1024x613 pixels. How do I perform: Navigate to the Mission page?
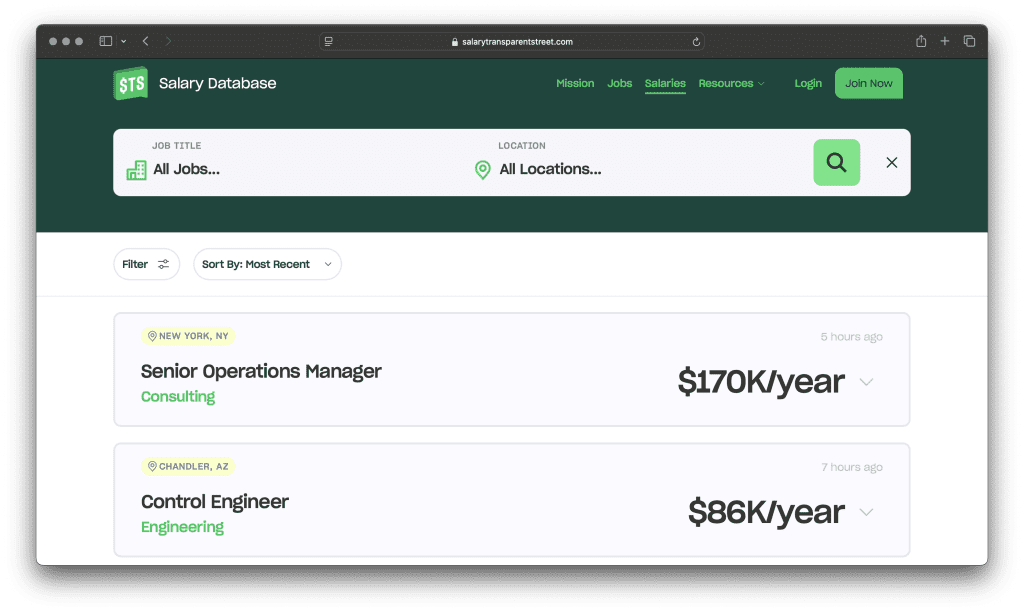[575, 84]
